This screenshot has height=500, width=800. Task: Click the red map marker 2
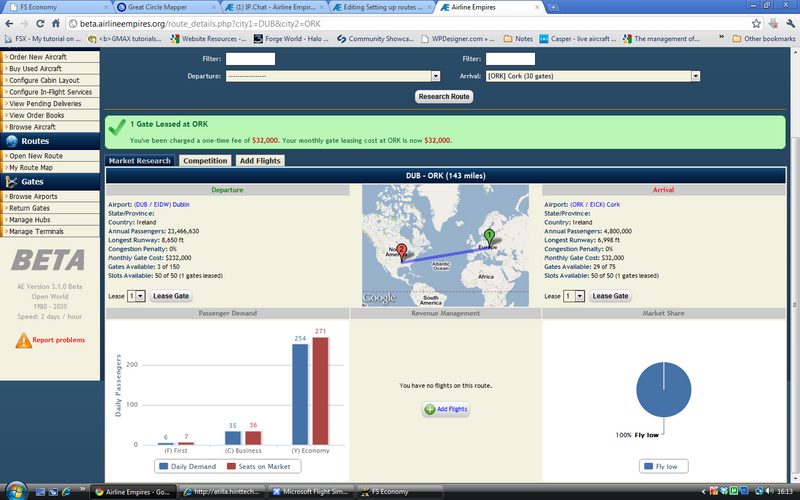[402, 252]
